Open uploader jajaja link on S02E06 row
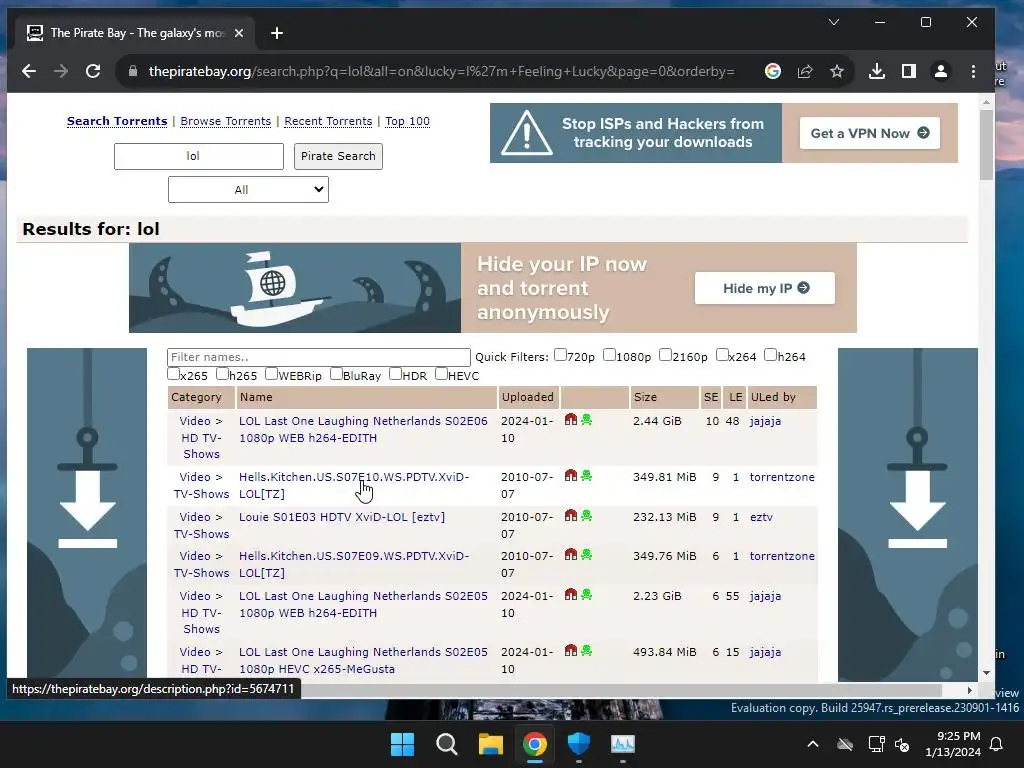 click(x=765, y=421)
